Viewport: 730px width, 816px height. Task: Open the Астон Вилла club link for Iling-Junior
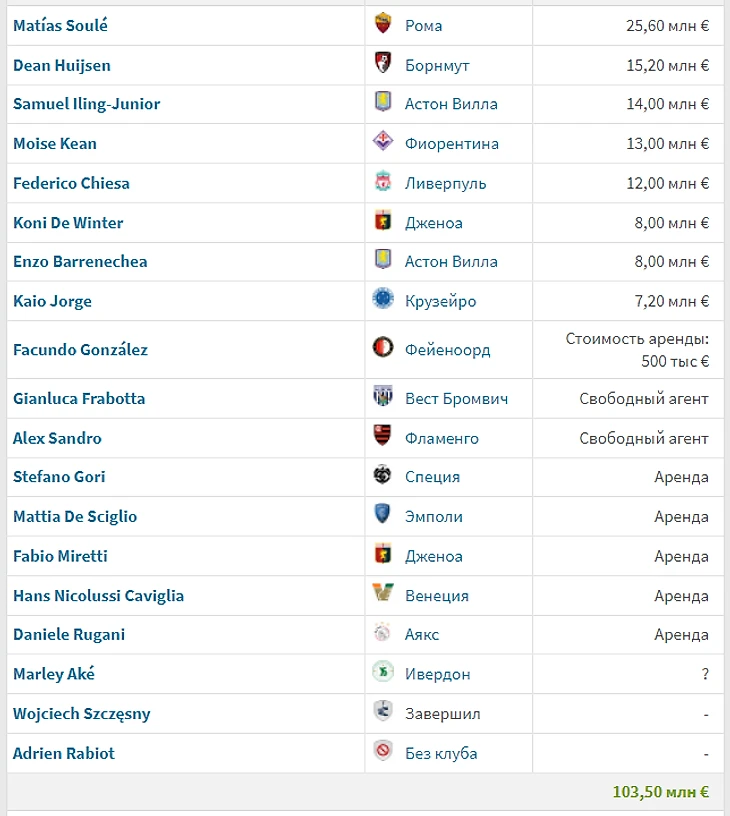point(451,104)
